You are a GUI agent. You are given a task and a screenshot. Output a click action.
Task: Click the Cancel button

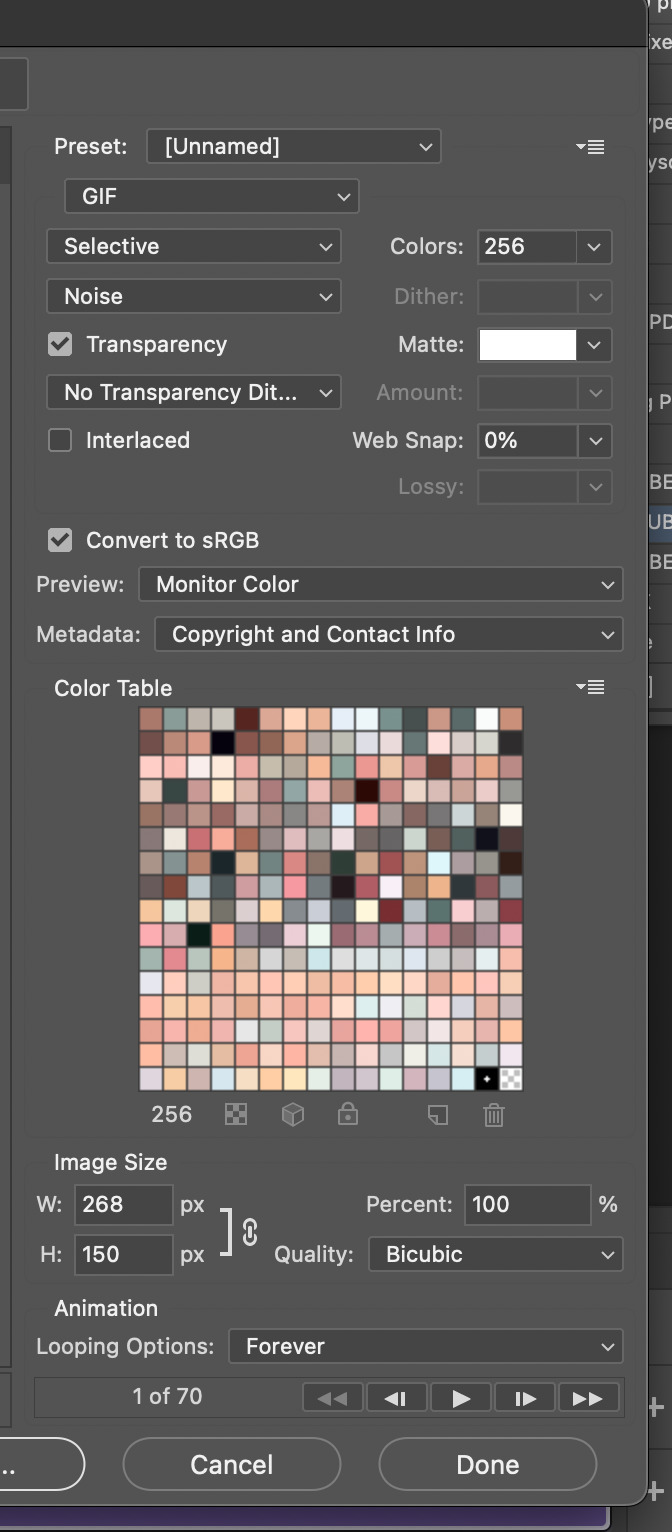pos(232,1465)
